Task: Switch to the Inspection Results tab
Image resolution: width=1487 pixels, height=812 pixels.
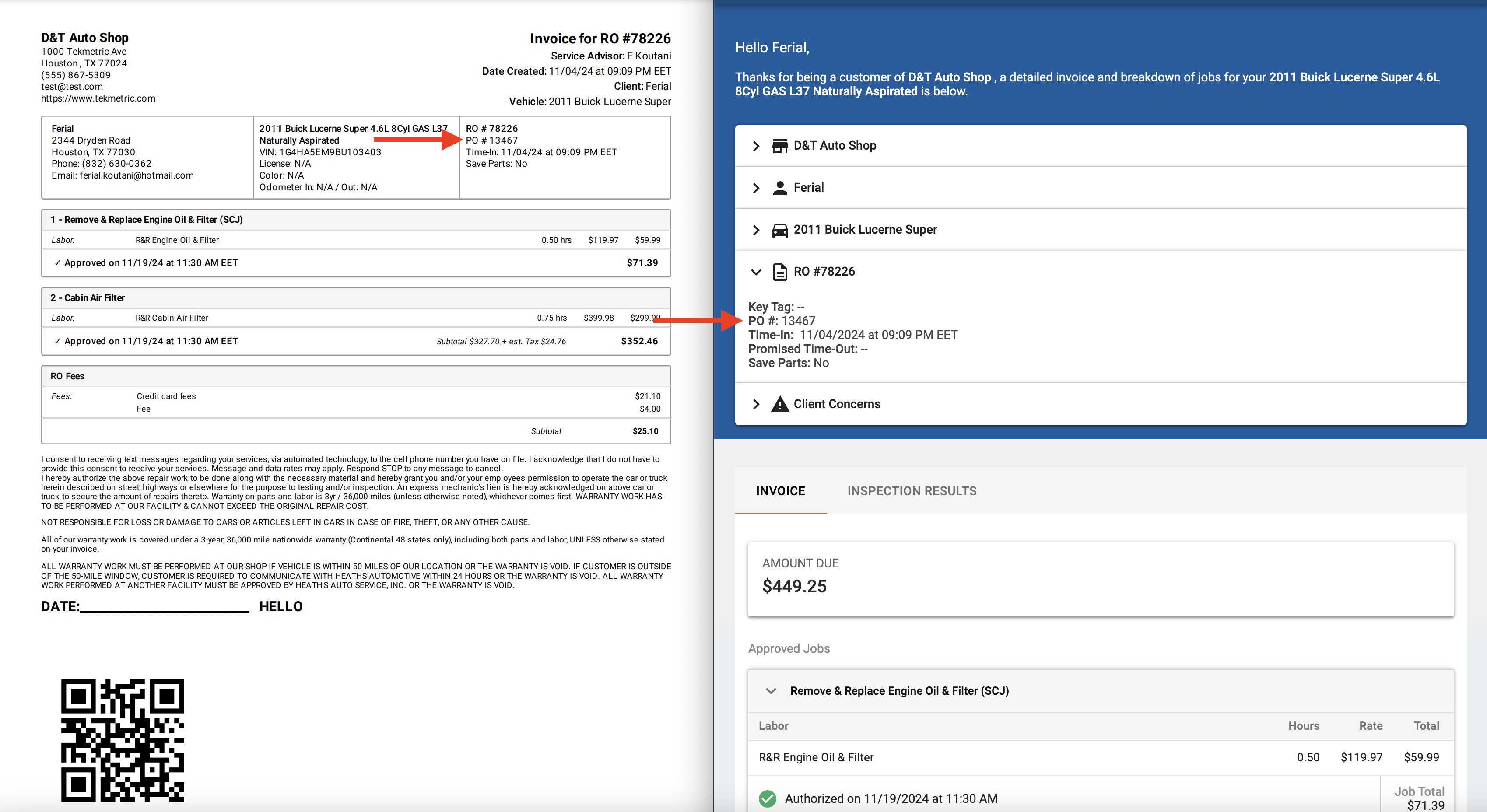Action: 912,491
